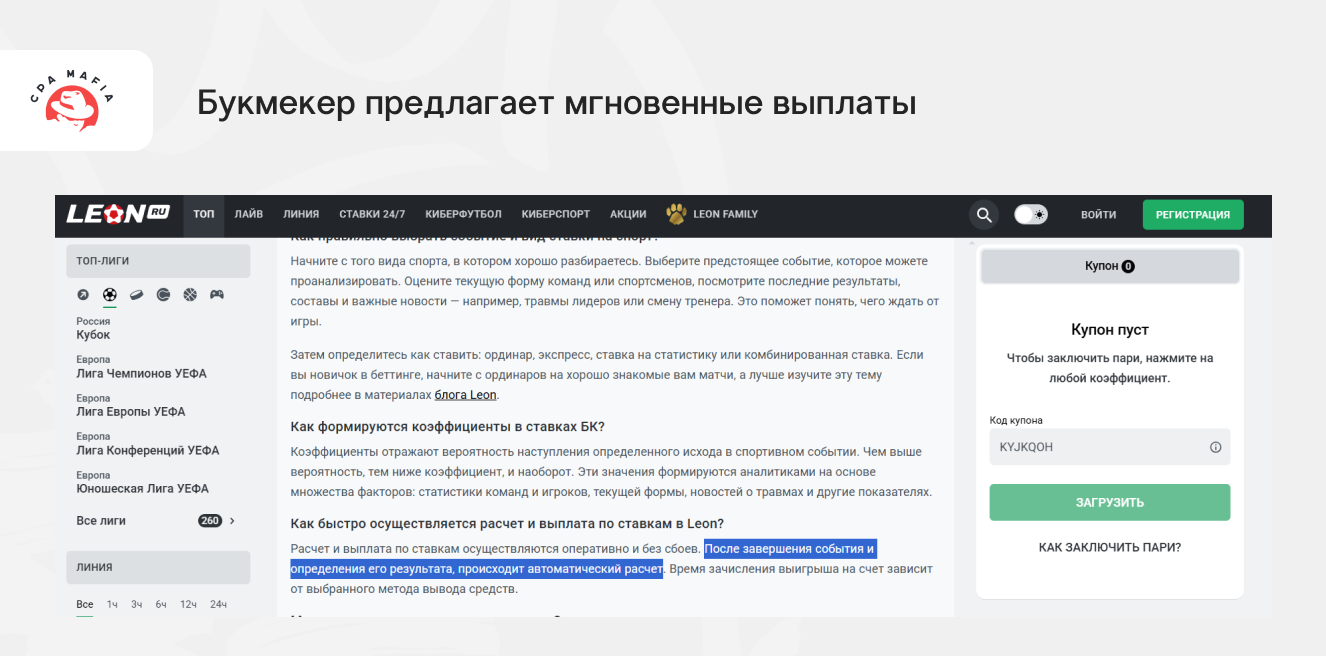1326x656 pixels.
Task: Follow the блога Leon link
Action: pos(465,395)
